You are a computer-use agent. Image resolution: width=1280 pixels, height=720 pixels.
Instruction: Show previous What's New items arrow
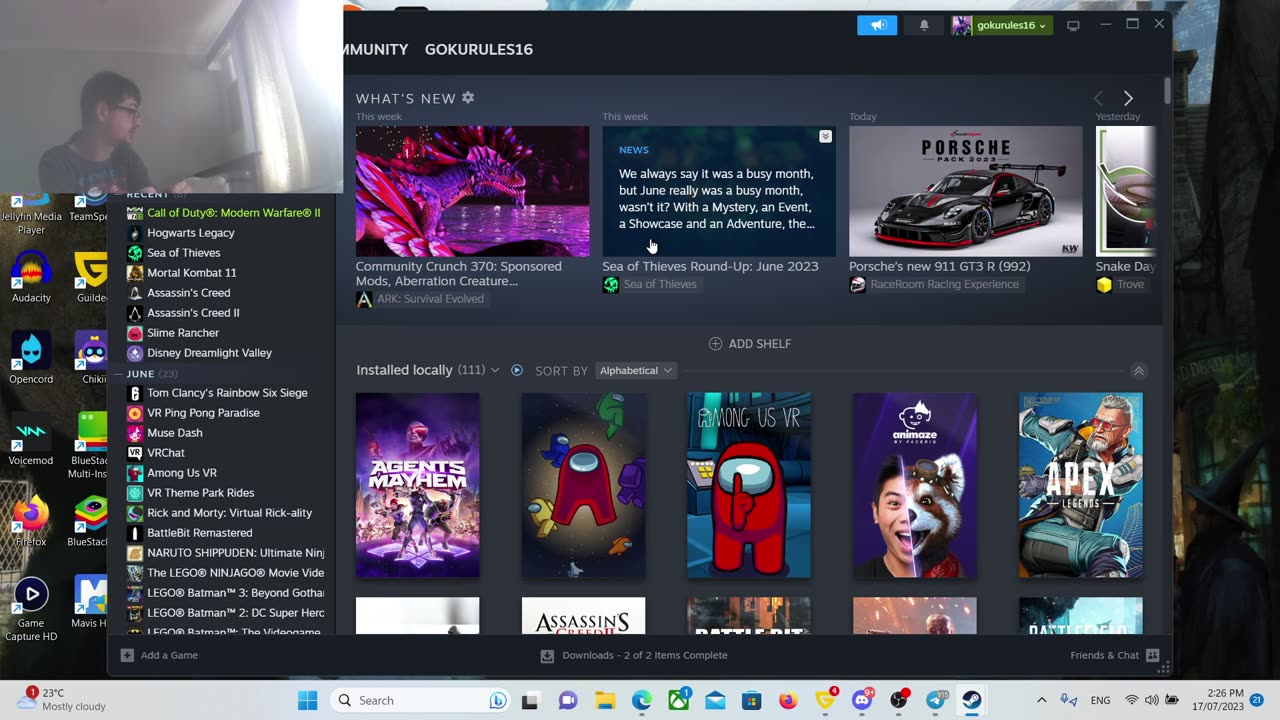click(x=1098, y=98)
